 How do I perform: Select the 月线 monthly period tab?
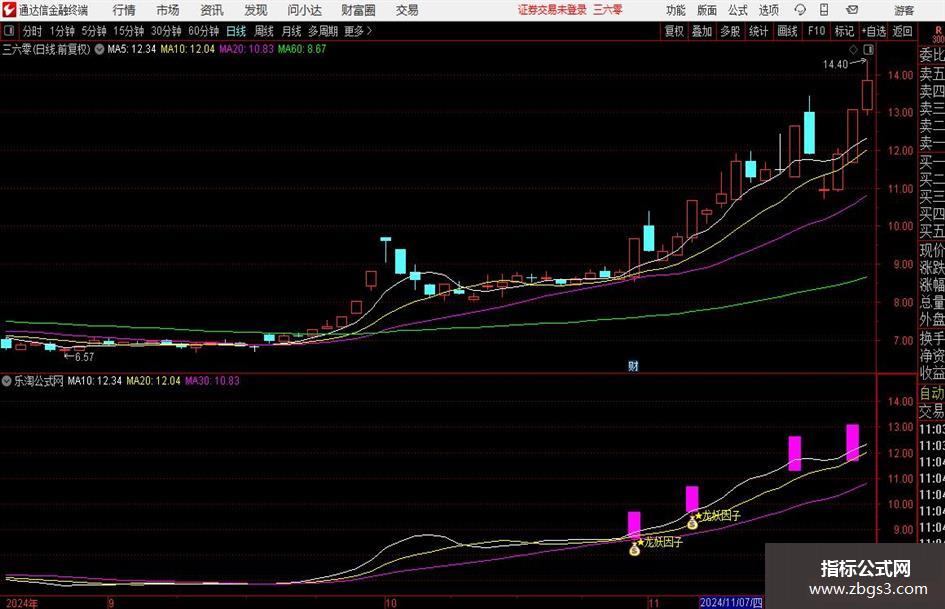pos(292,31)
